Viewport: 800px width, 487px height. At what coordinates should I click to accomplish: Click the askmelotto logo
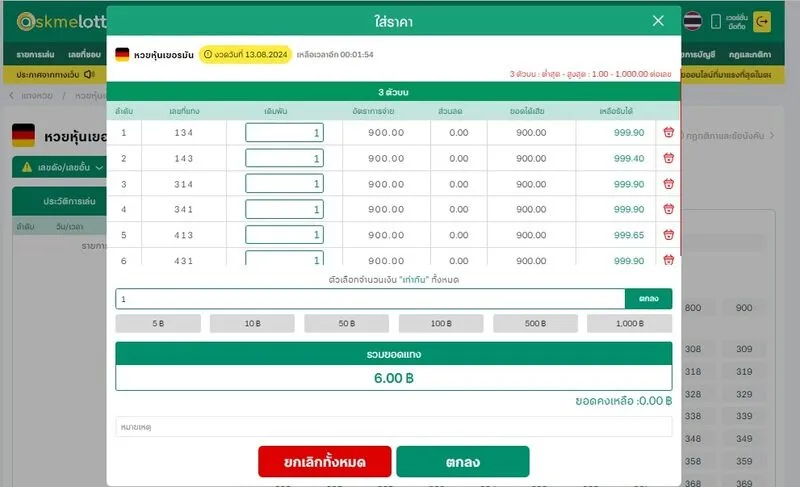pos(61,21)
